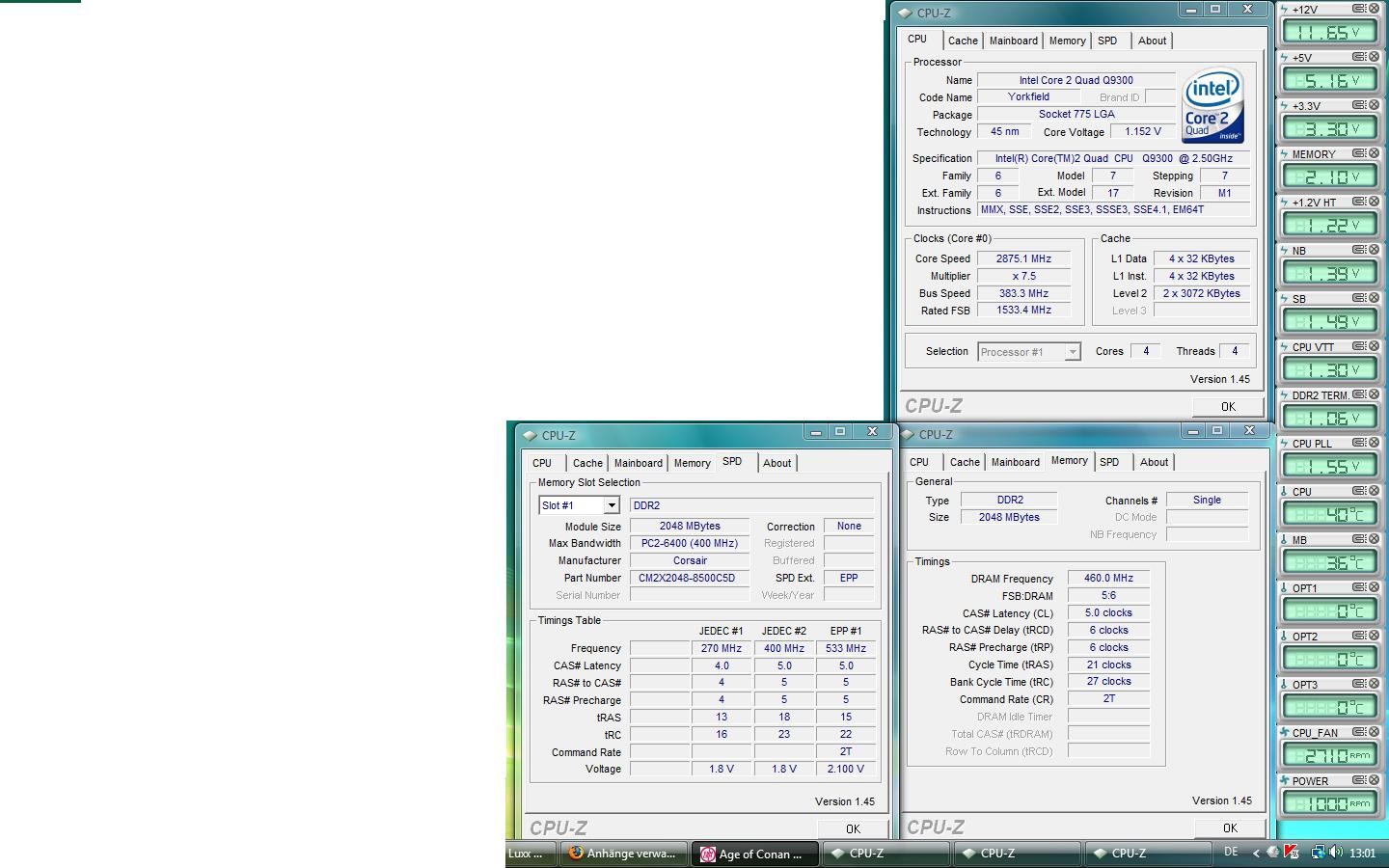
Task: Open settings icon of the +1.2V HT sensor
Action: pos(1358,202)
